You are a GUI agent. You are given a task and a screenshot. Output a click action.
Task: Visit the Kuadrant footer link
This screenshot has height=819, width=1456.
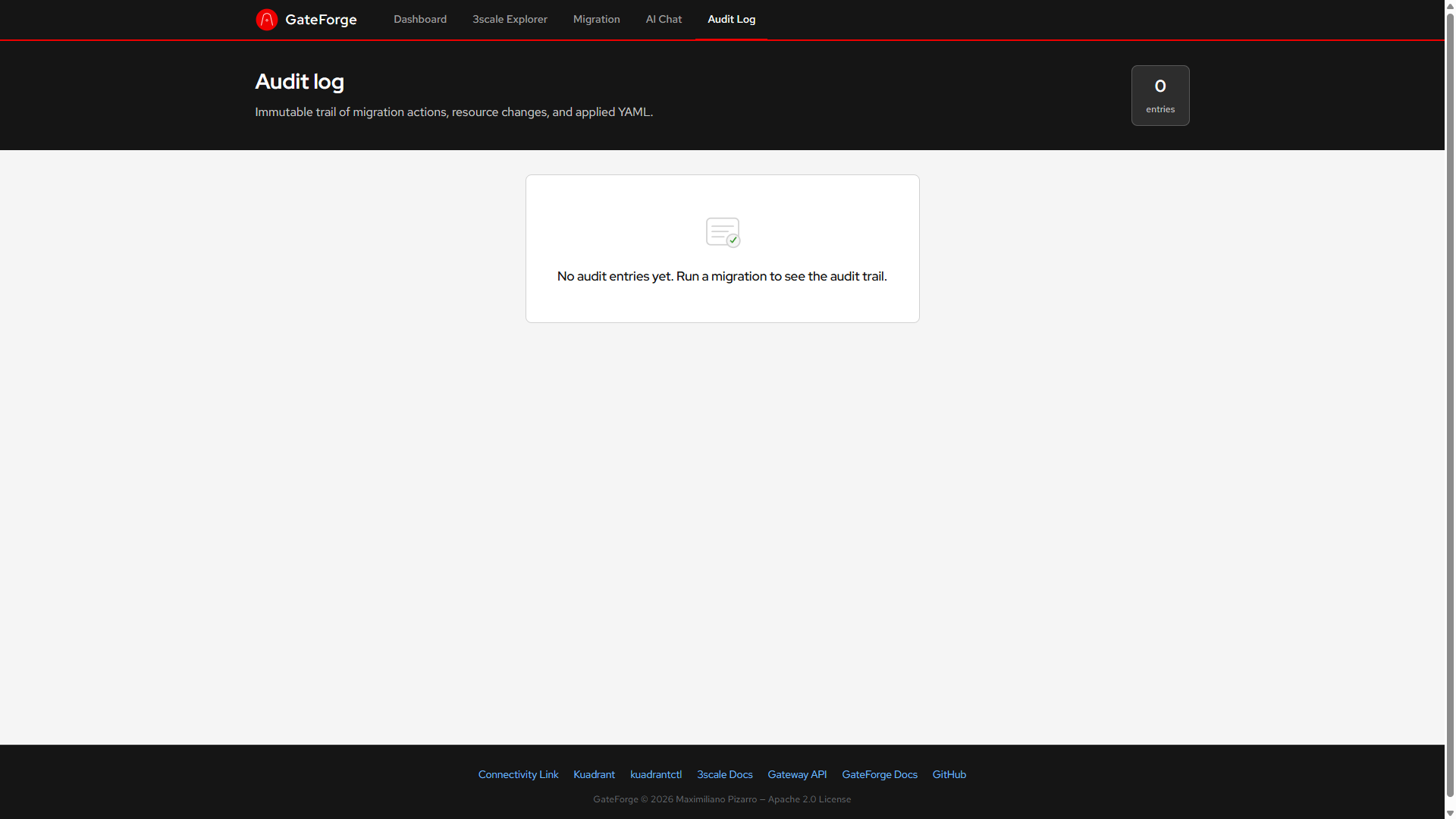(x=594, y=774)
